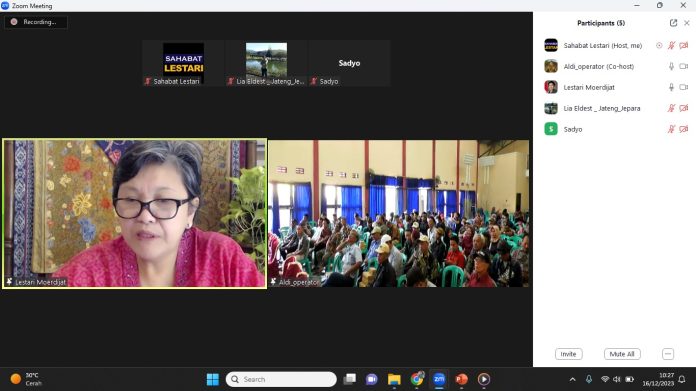Select Lestari Moerdijat participant name
Image resolution: width=696 pixels, height=391 pixels.
[589, 87]
